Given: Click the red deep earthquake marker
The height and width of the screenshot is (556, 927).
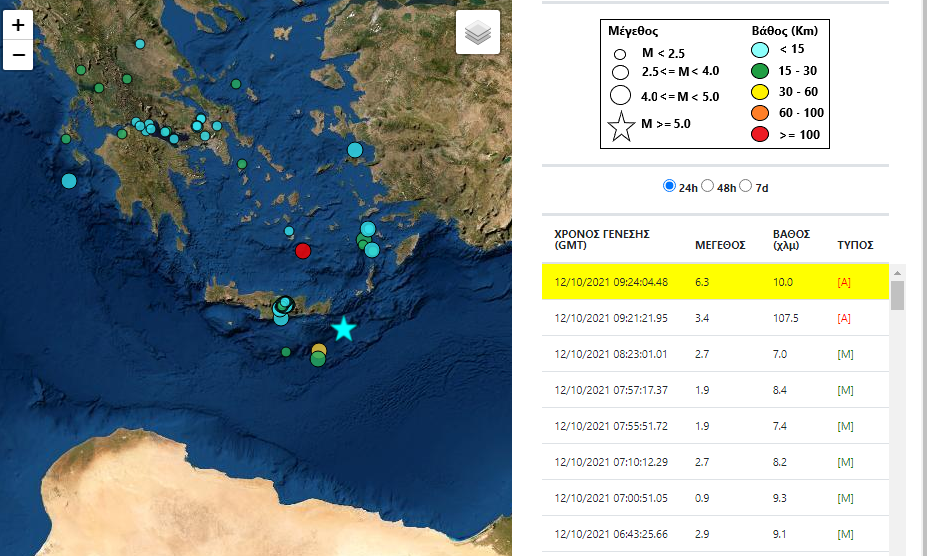Looking at the screenshot, I should [x=303, y=251].
